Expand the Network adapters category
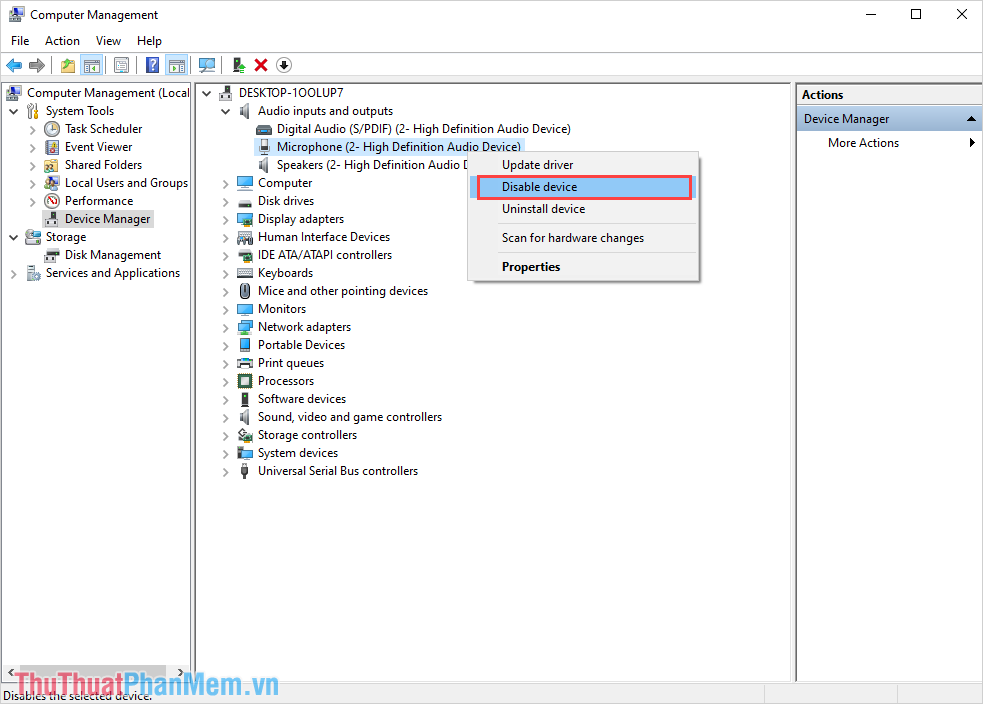 point(225,326)
